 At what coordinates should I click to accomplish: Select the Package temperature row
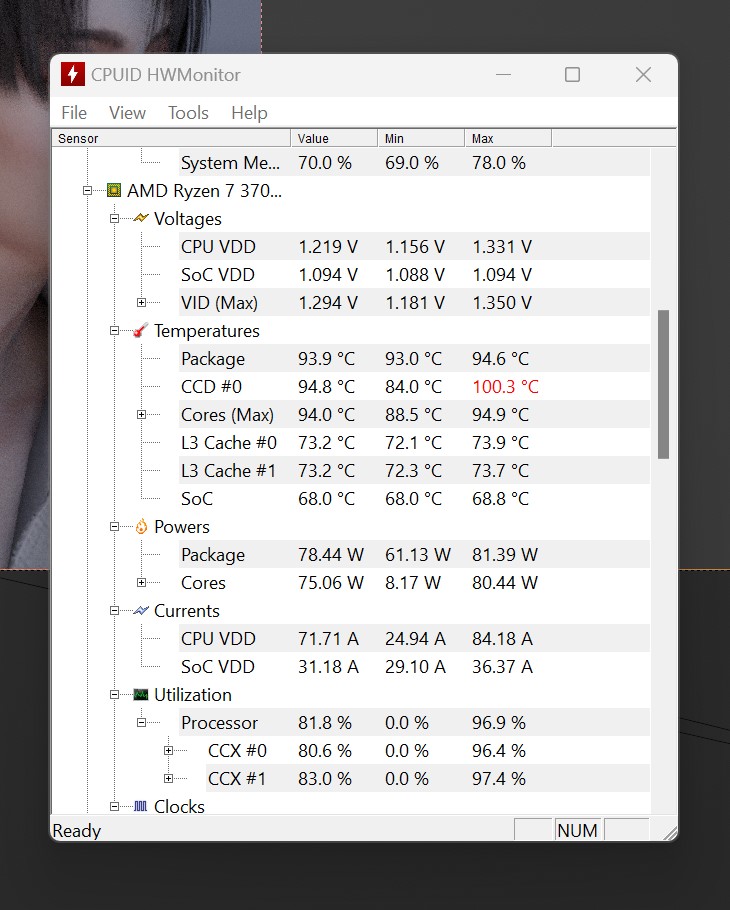pyautogui.click(x=414, y=359)
